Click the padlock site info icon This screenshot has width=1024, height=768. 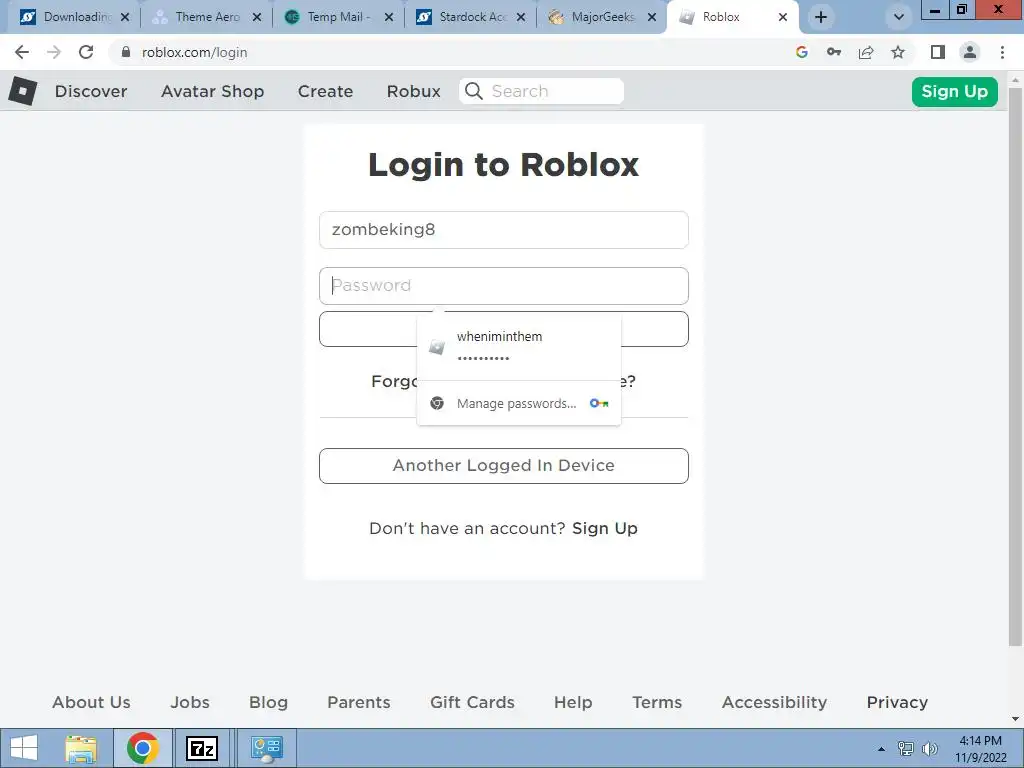(x=125, y=52)
